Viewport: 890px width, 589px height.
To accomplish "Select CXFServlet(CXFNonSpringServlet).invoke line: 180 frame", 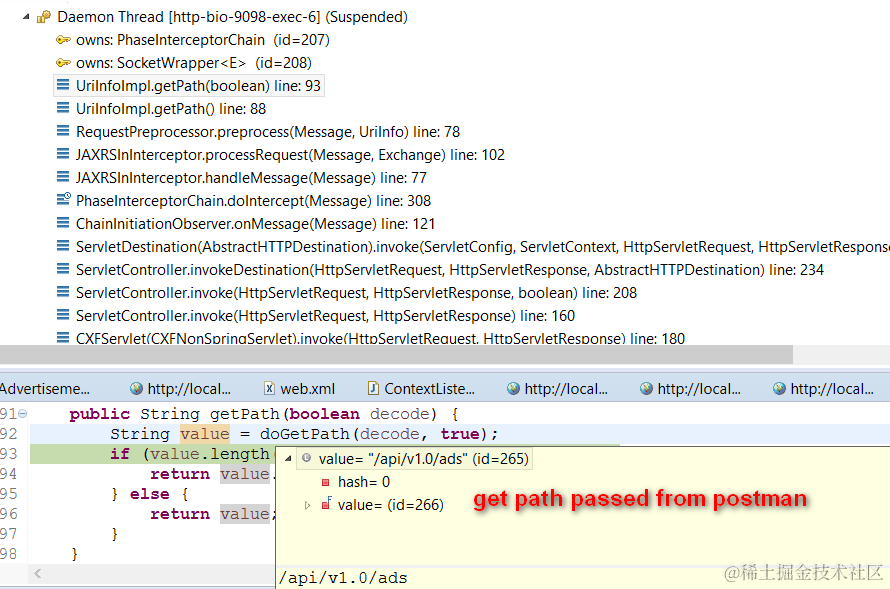I will (x=380, y=338).
